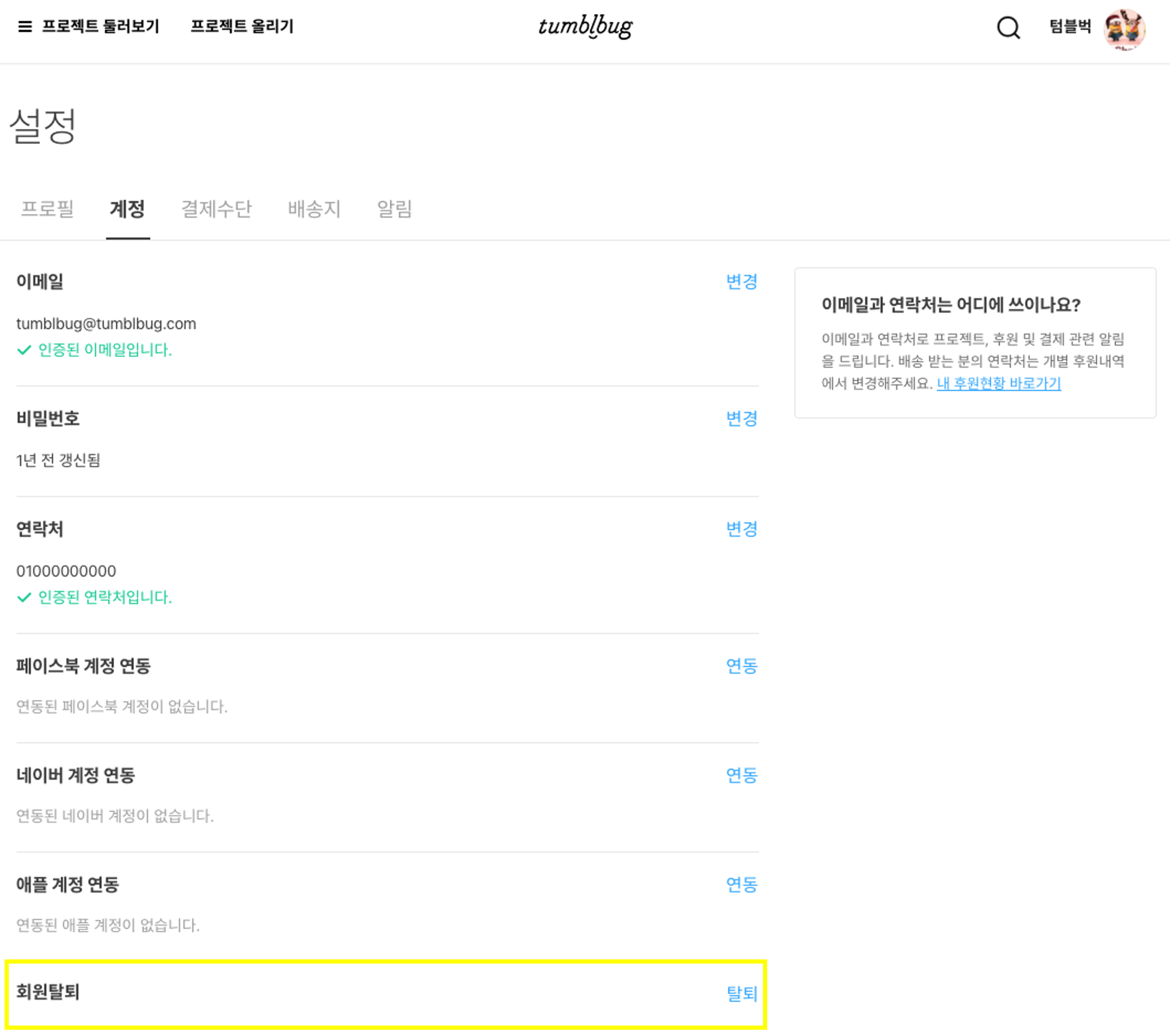Click the tumblbug logo
The height and width of the screenshot is (1036, 1170).
click(x=585, y=26)
